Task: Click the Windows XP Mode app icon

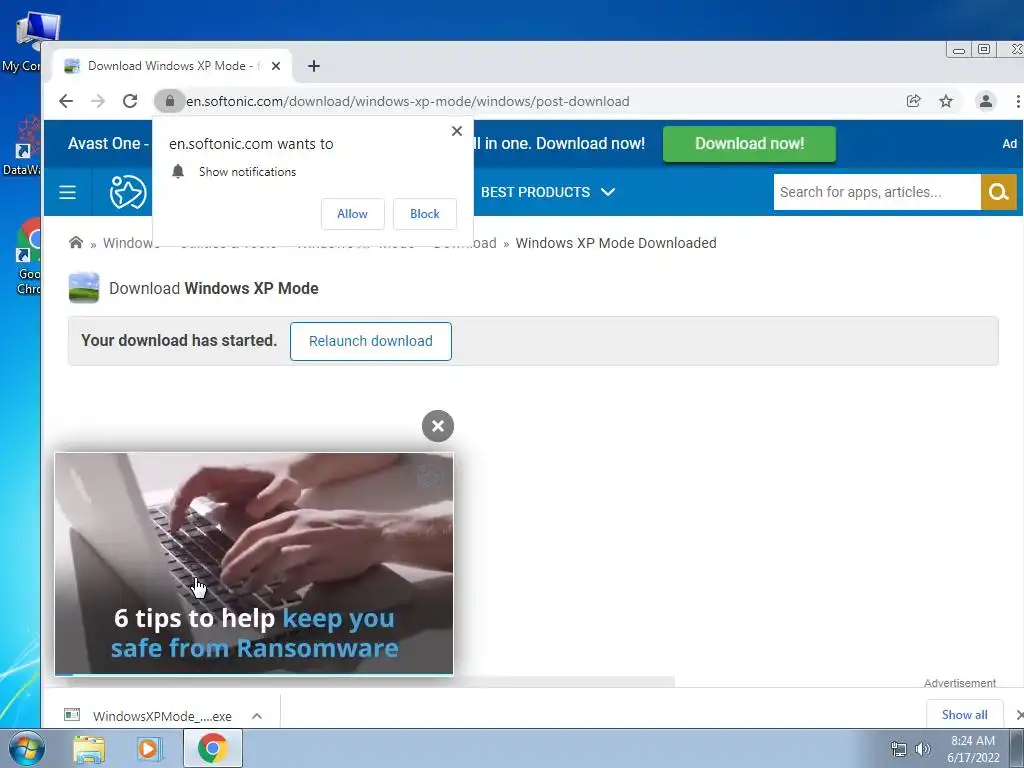Action: click(84, 288)
